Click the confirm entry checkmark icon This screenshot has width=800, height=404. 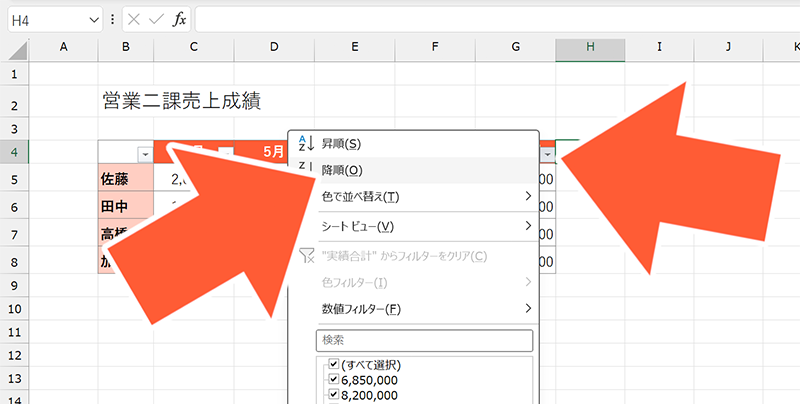(x=156, y=20)
